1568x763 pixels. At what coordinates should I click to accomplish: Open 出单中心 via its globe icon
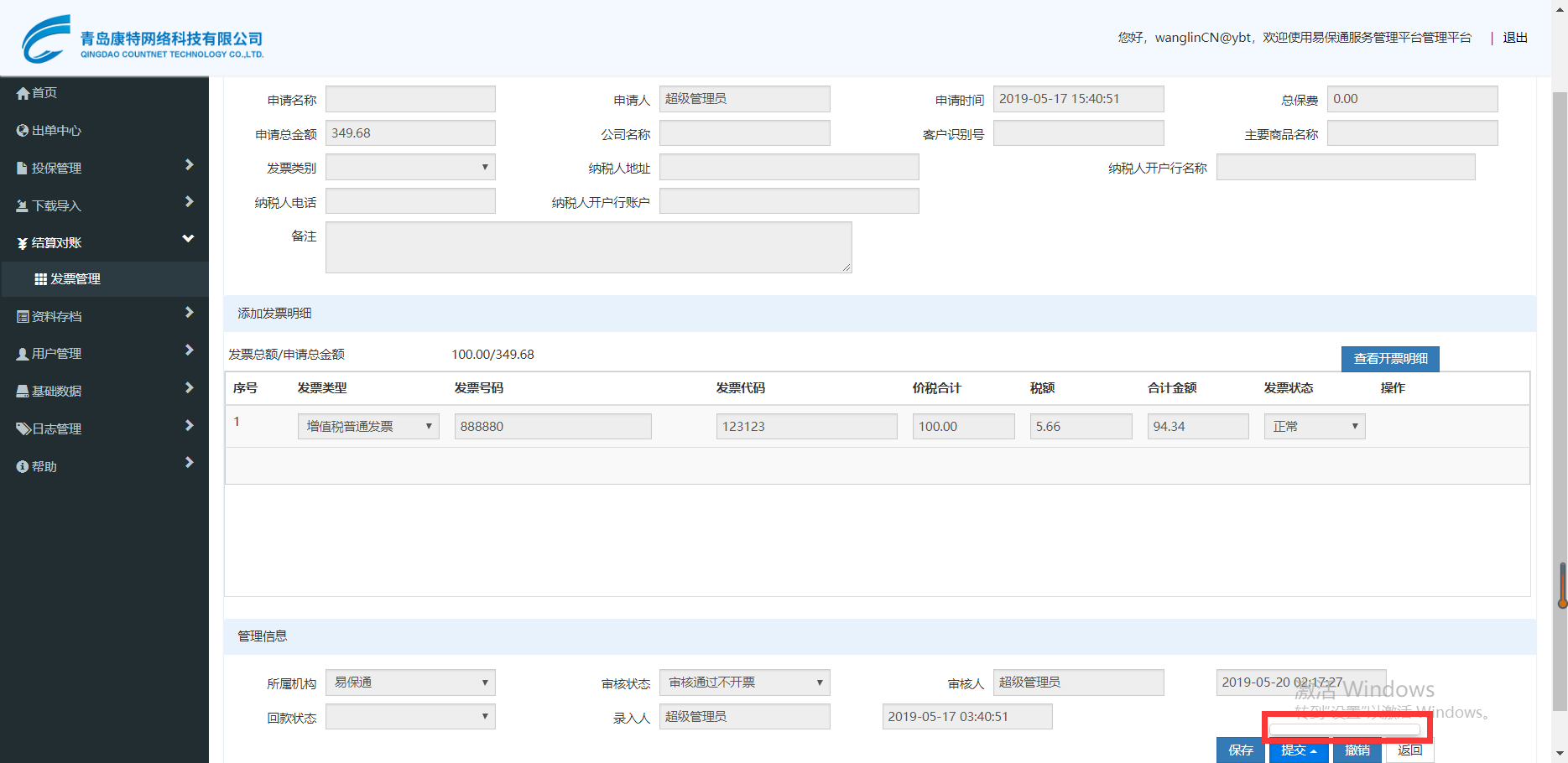coord(23,131)
